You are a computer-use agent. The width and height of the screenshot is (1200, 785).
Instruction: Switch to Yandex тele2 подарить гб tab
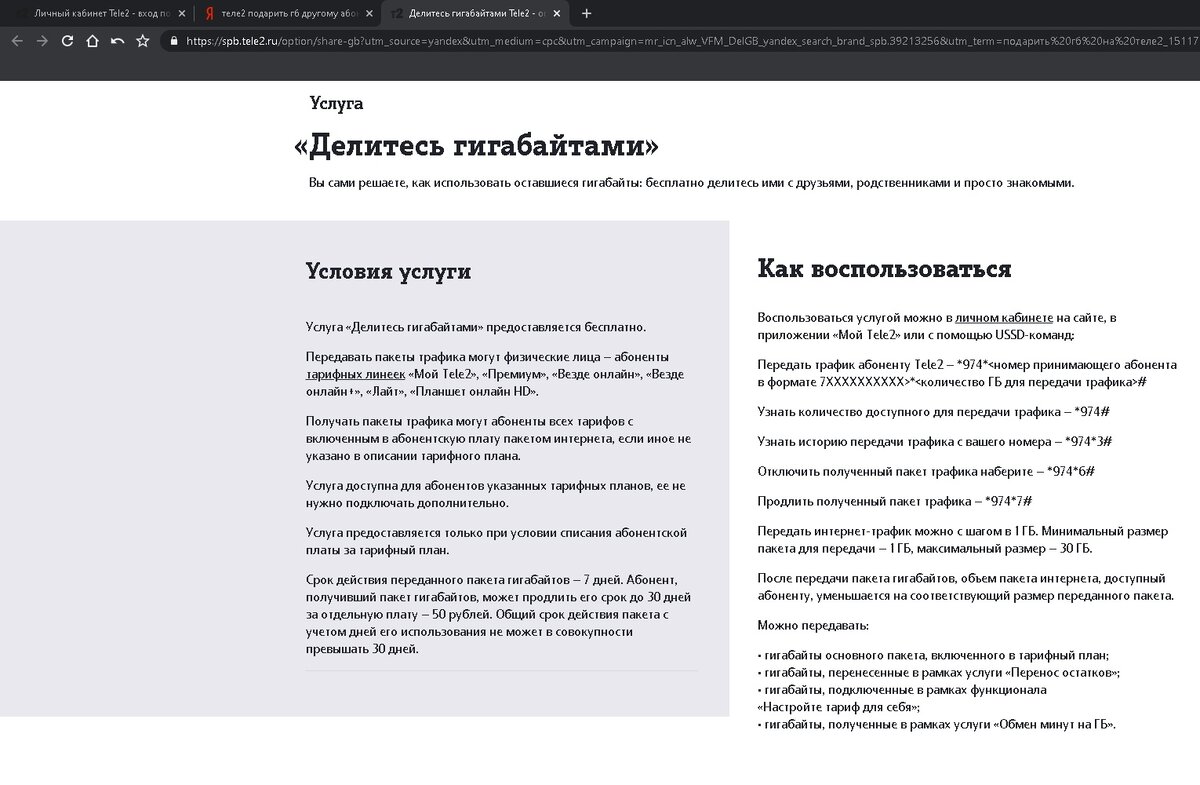tap(286, 13)
